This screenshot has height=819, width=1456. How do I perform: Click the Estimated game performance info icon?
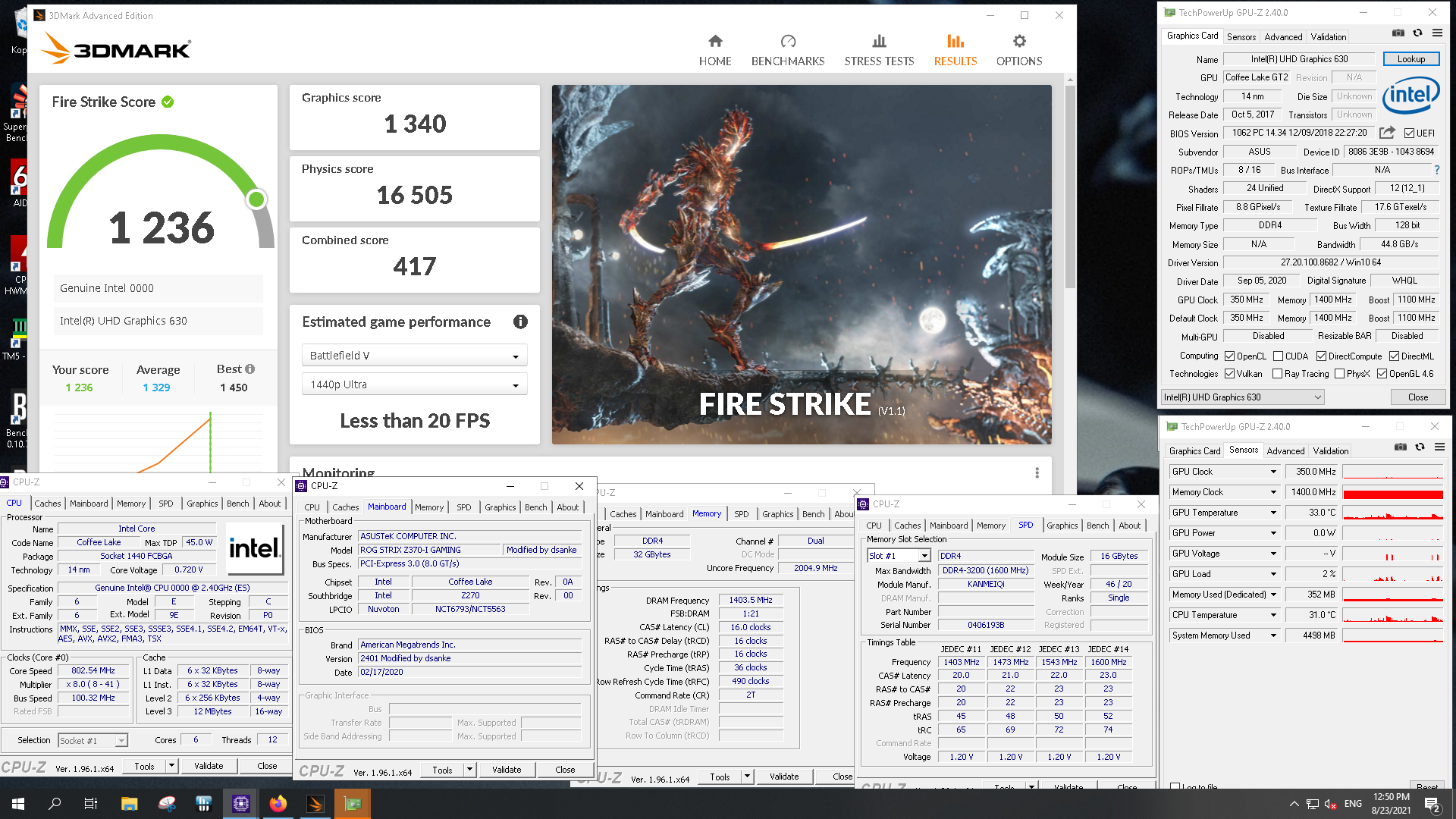[x=520, y=322]
